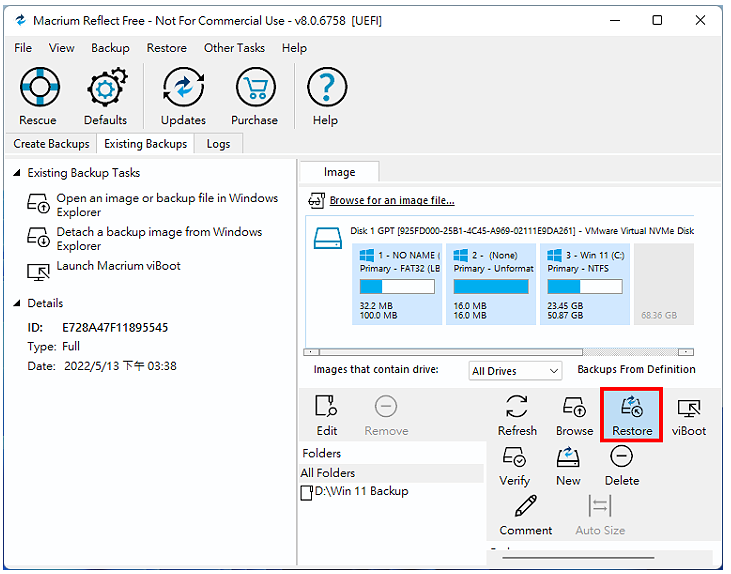Click the Folders column header
731x574 pixels.
click(x=322, y=453)
